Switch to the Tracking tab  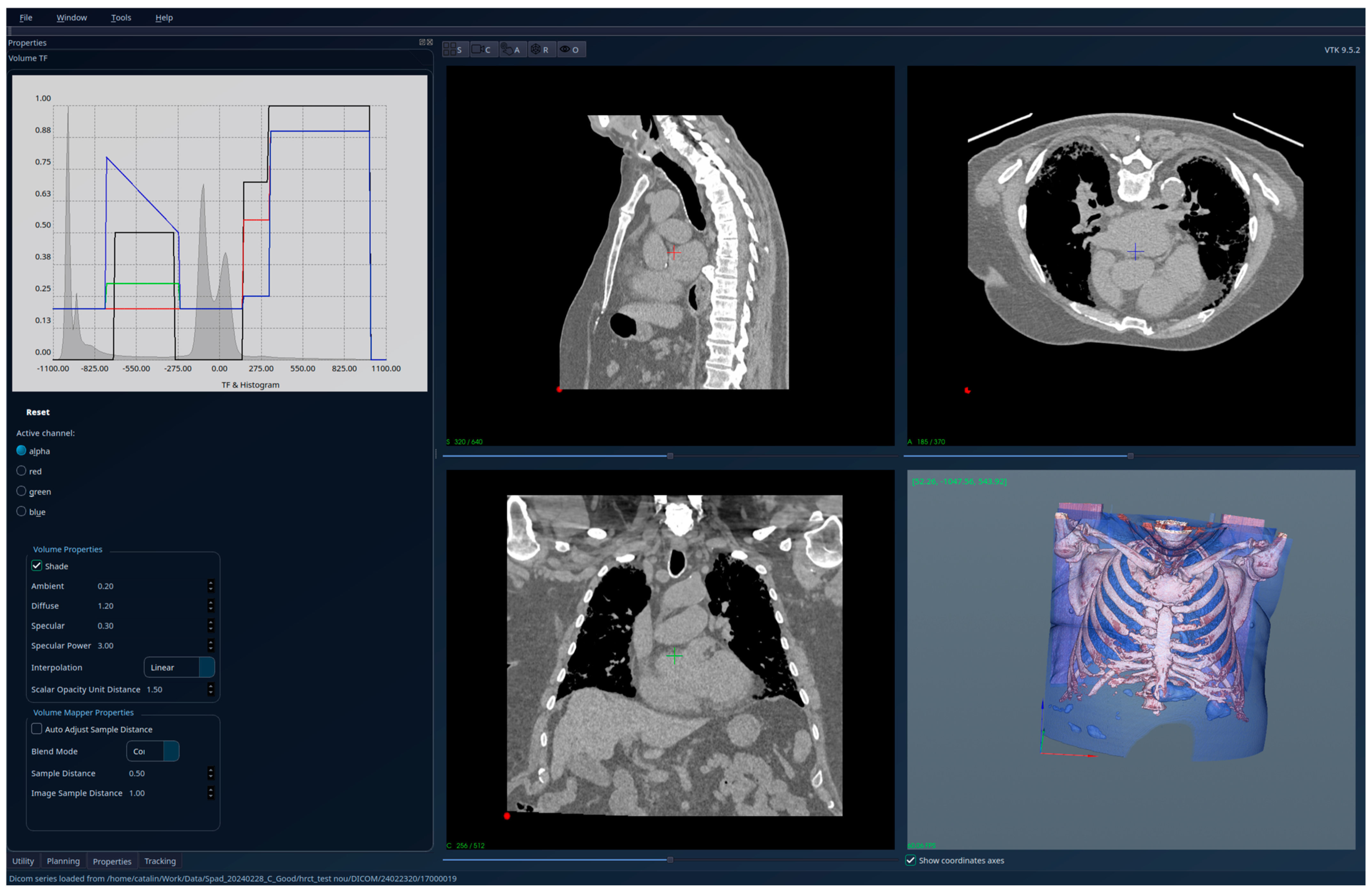click(x=160, y=860)
